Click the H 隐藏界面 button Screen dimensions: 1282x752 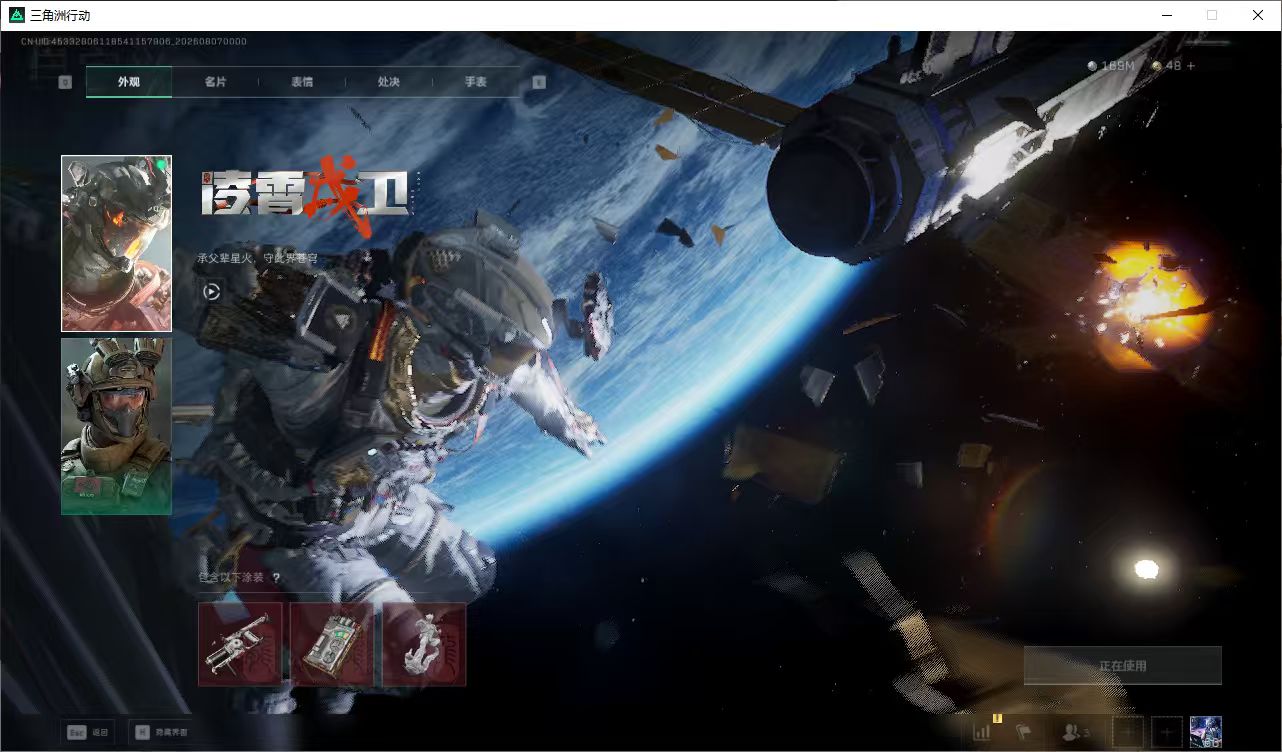[x=161, y=732]
